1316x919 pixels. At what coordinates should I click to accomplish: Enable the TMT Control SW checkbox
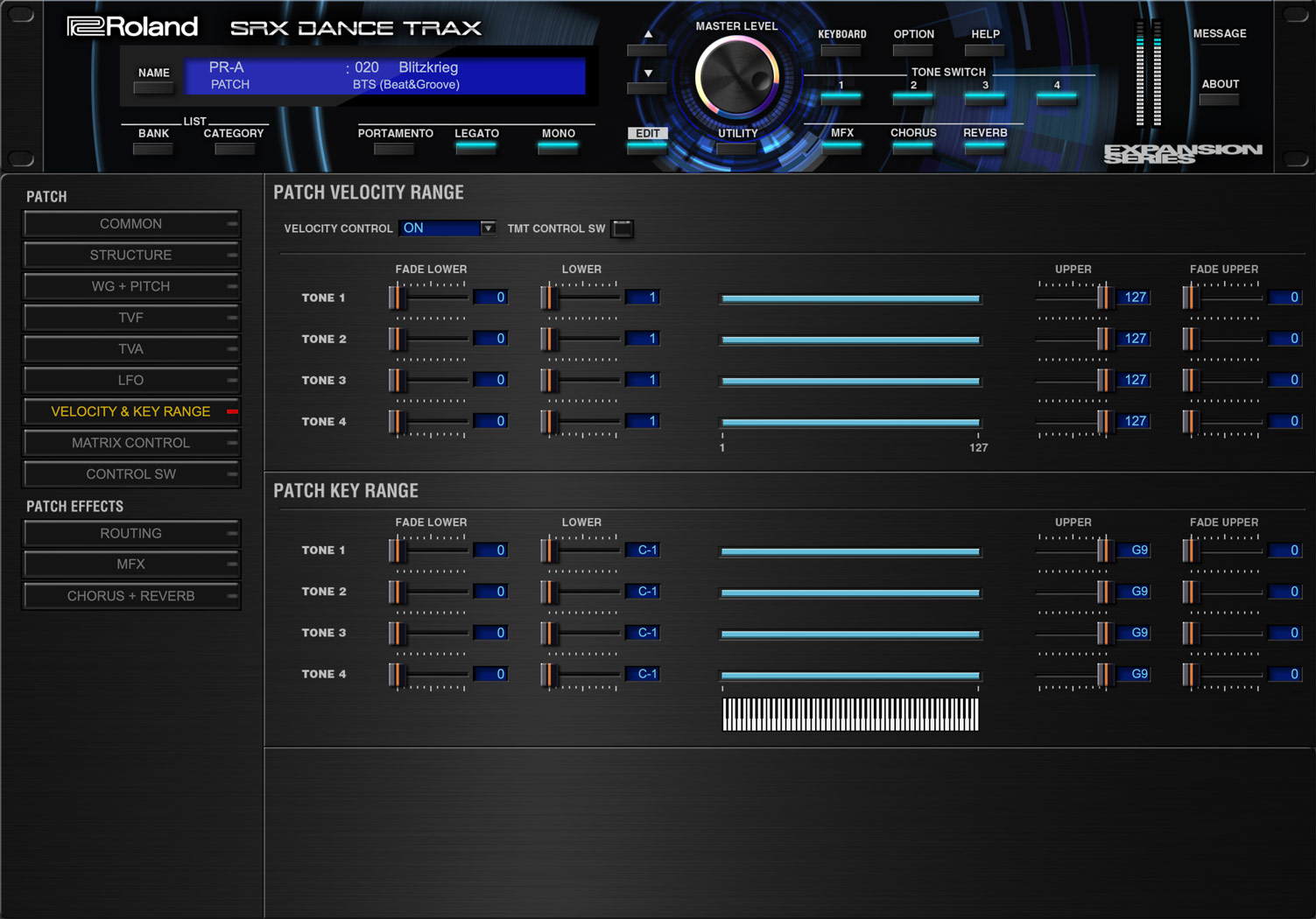tap(623, 228)
